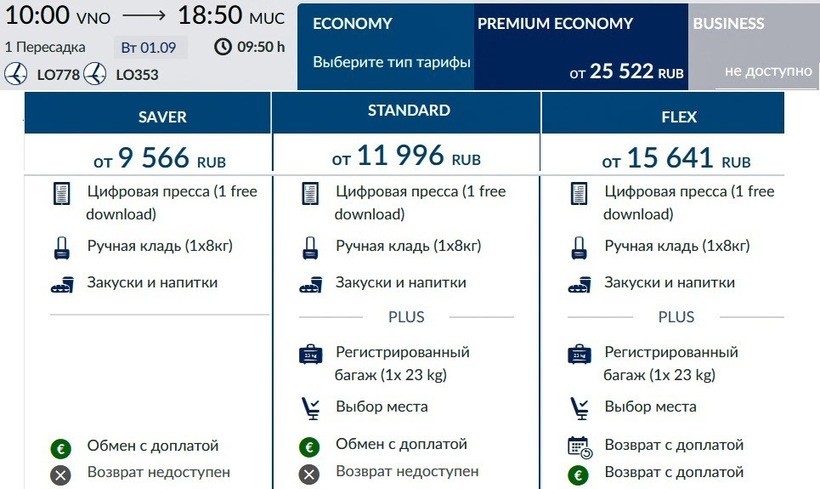Click the snacks and drinks icon in Flex column
820x489 pixels.
pyautogui.click(x=579, y=283)
